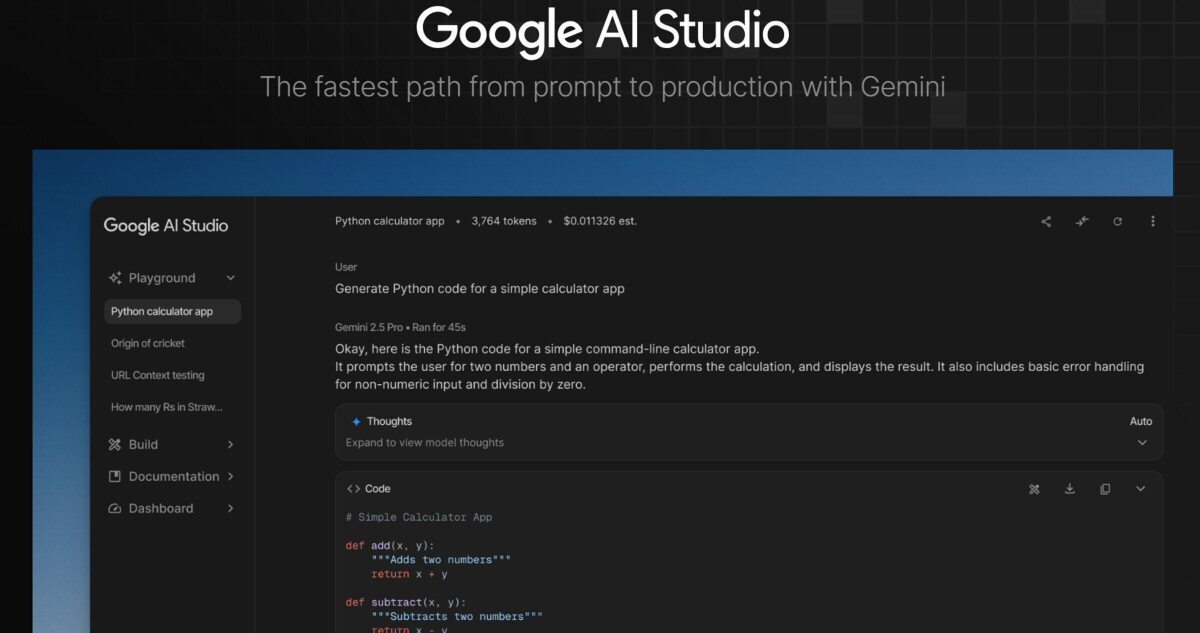Click the return x + y code line
The image size is (1200, 633).
click(x=409, y=574)
